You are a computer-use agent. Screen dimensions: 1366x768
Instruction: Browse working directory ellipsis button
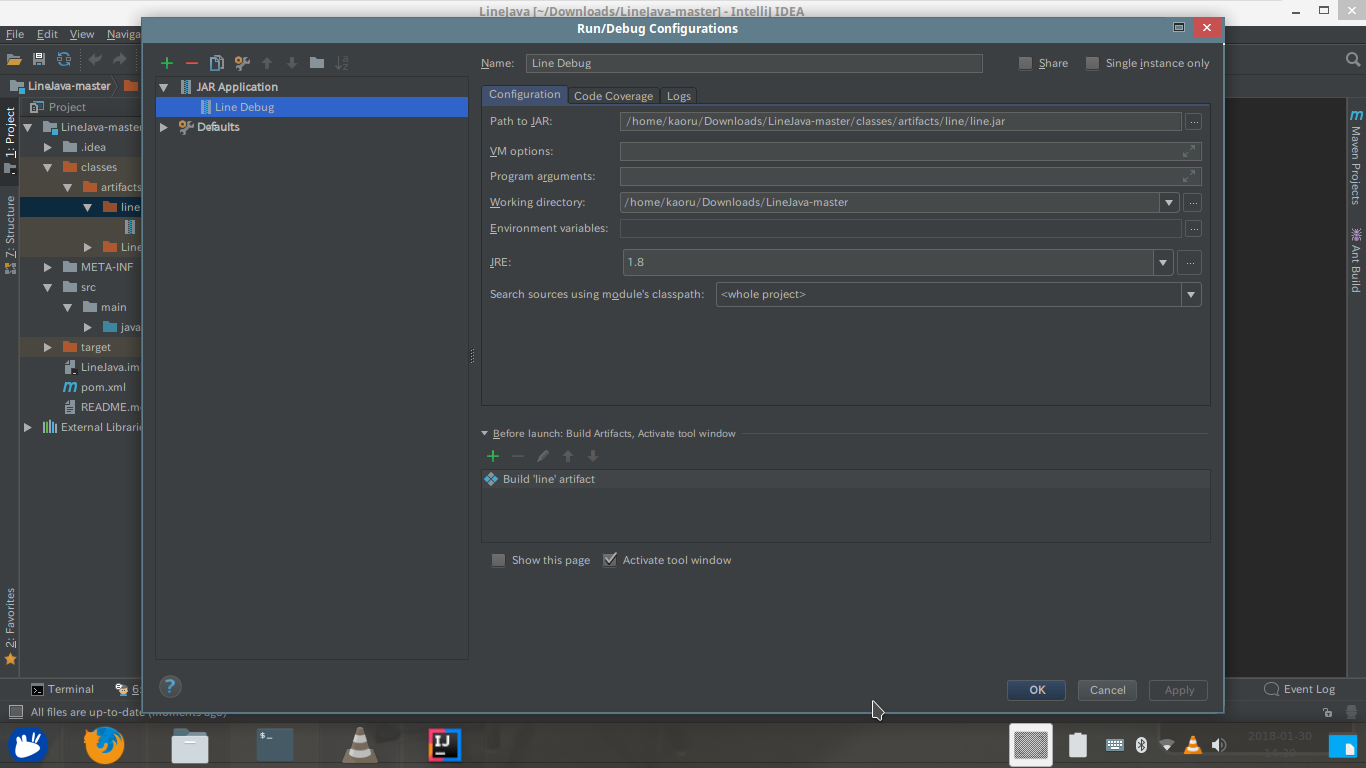pos(1193,202)
